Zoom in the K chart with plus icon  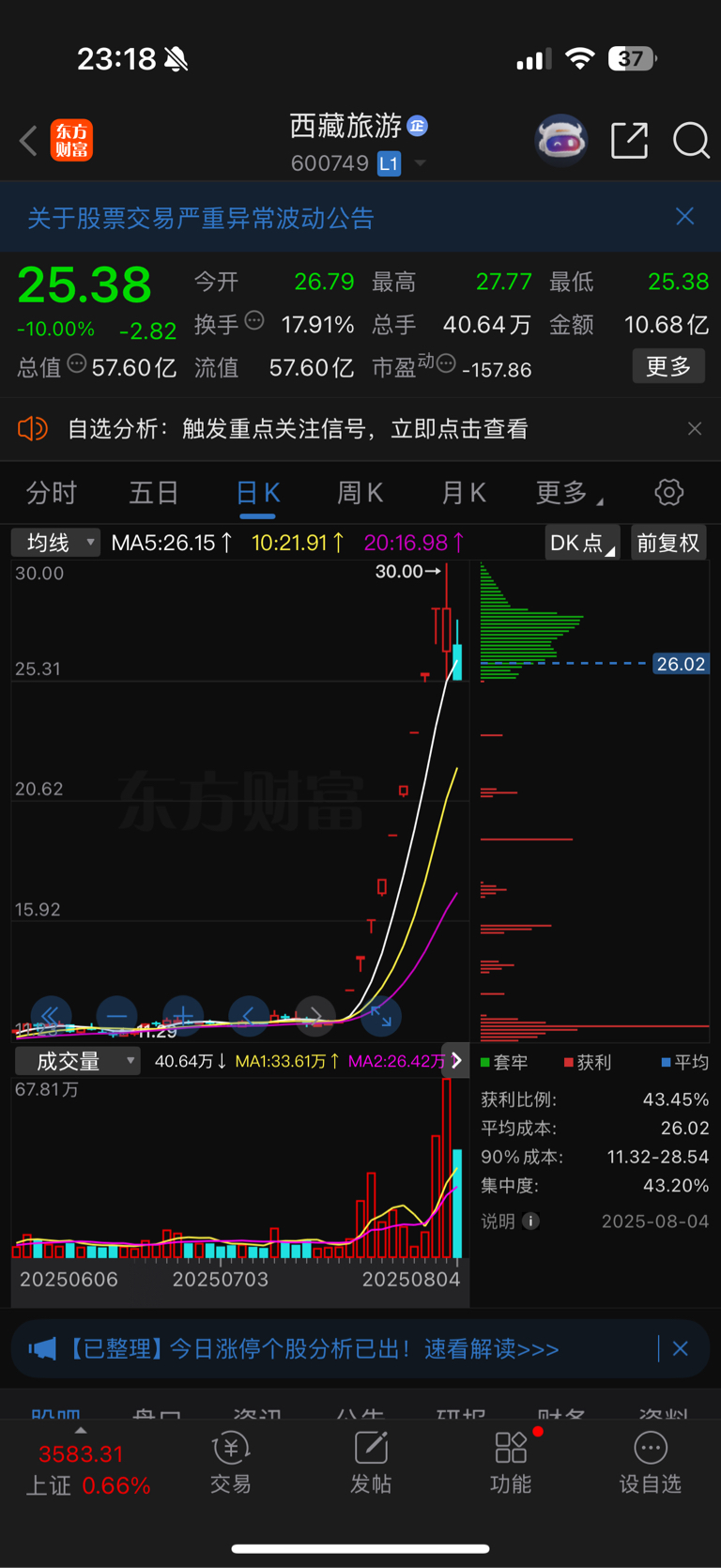(x=183, y=1016)
